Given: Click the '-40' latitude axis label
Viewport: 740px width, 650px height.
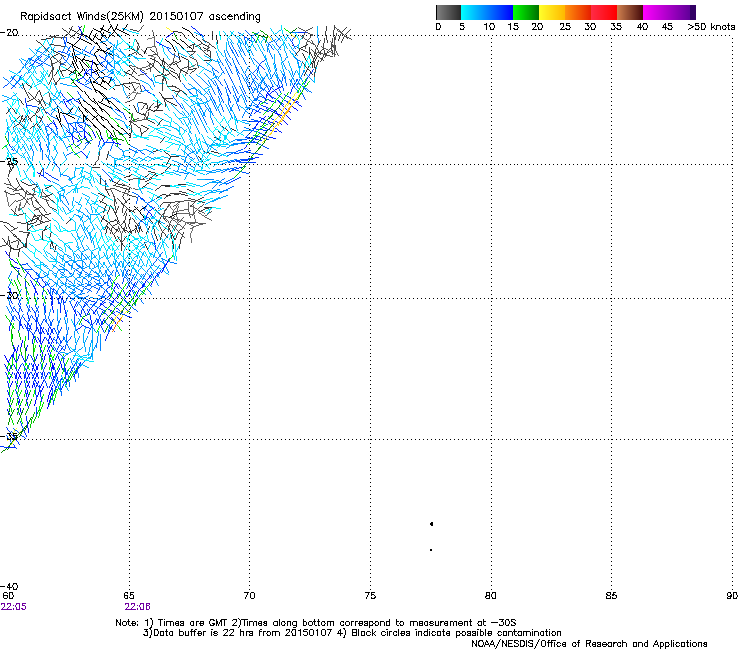Looking at the screenshot, I should coord(9,586).
